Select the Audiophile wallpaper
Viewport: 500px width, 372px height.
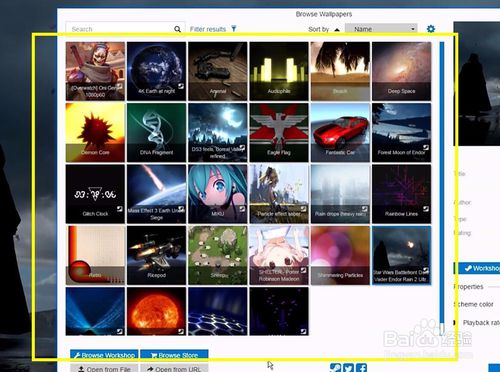pos(279,71)
